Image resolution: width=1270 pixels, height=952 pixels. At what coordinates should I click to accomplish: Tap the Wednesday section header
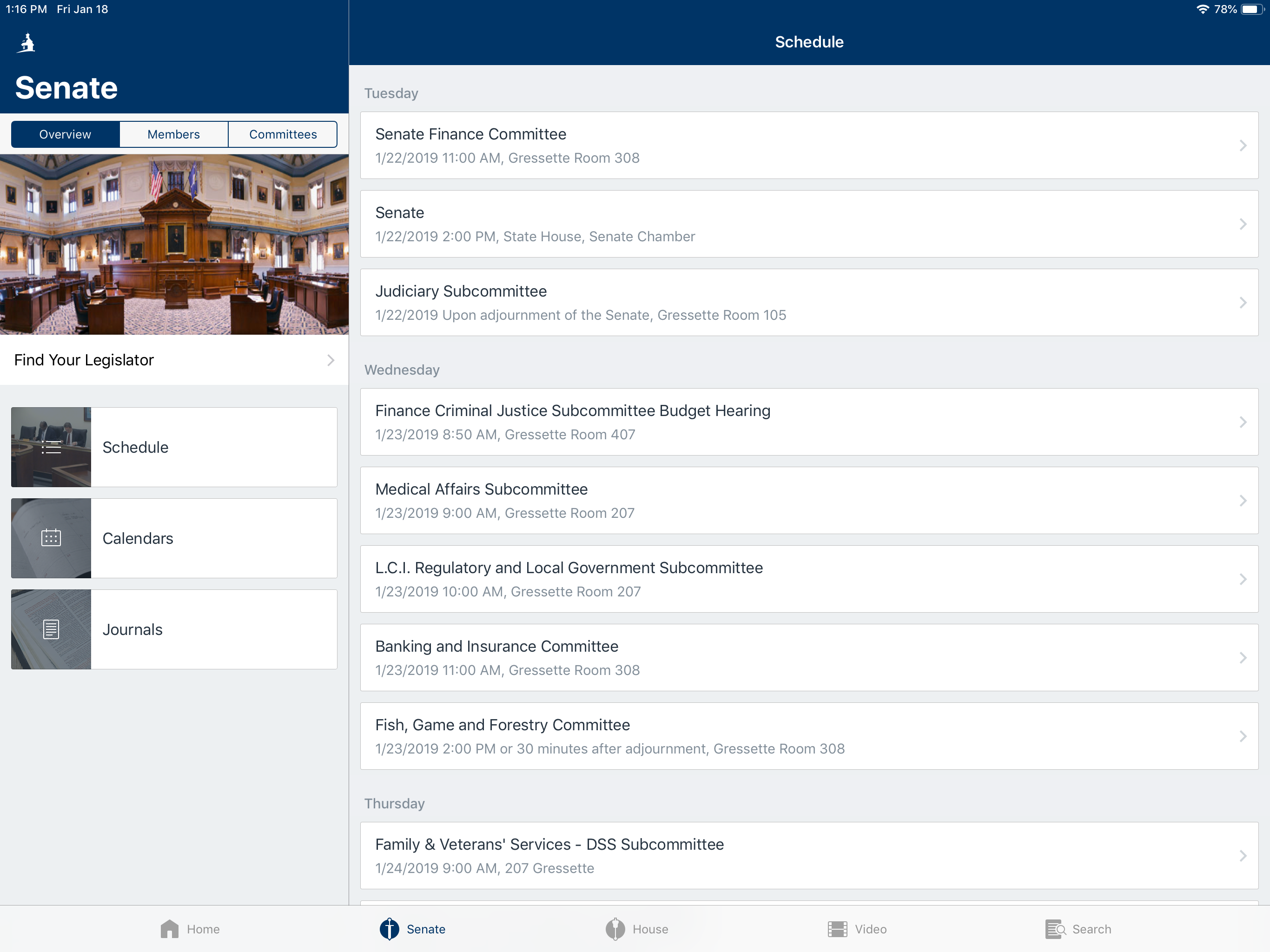click(x=402, y=370)
